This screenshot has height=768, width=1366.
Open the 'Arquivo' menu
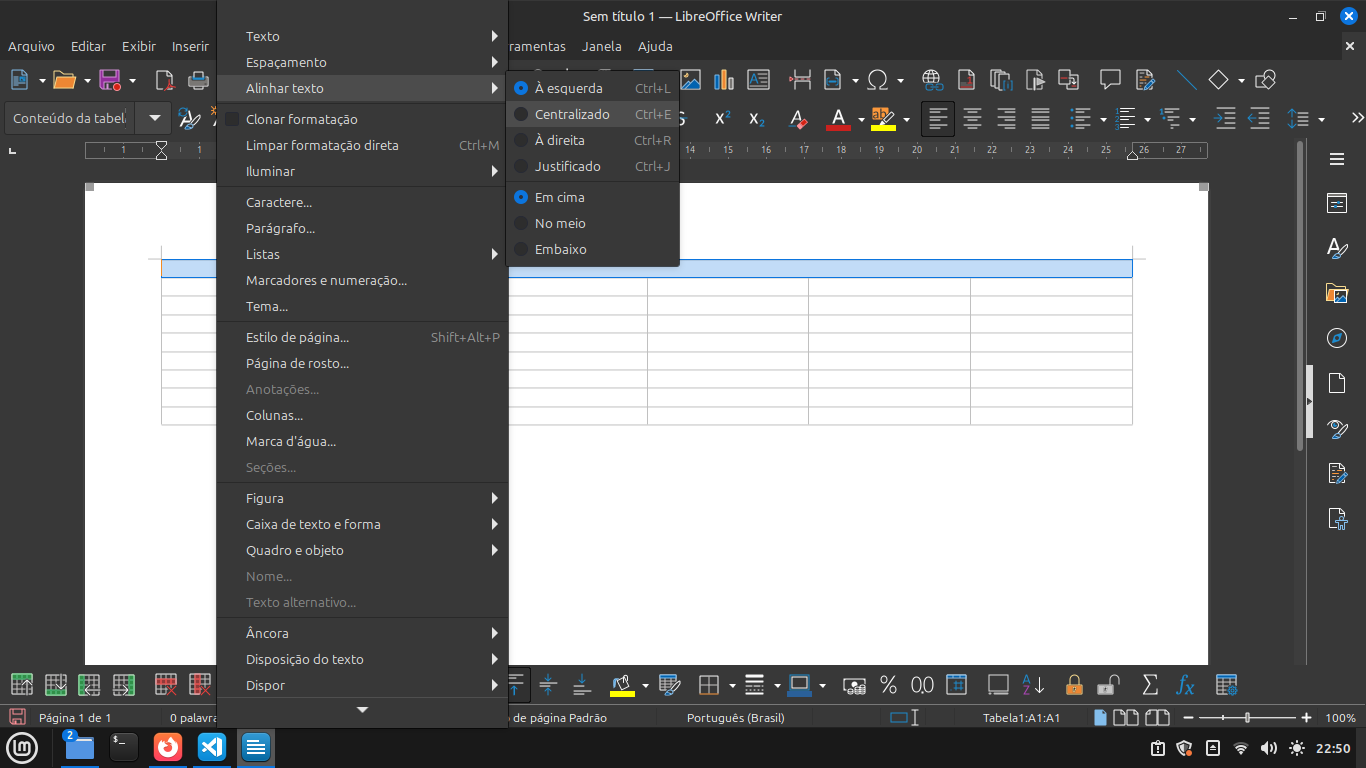point(31,46)
